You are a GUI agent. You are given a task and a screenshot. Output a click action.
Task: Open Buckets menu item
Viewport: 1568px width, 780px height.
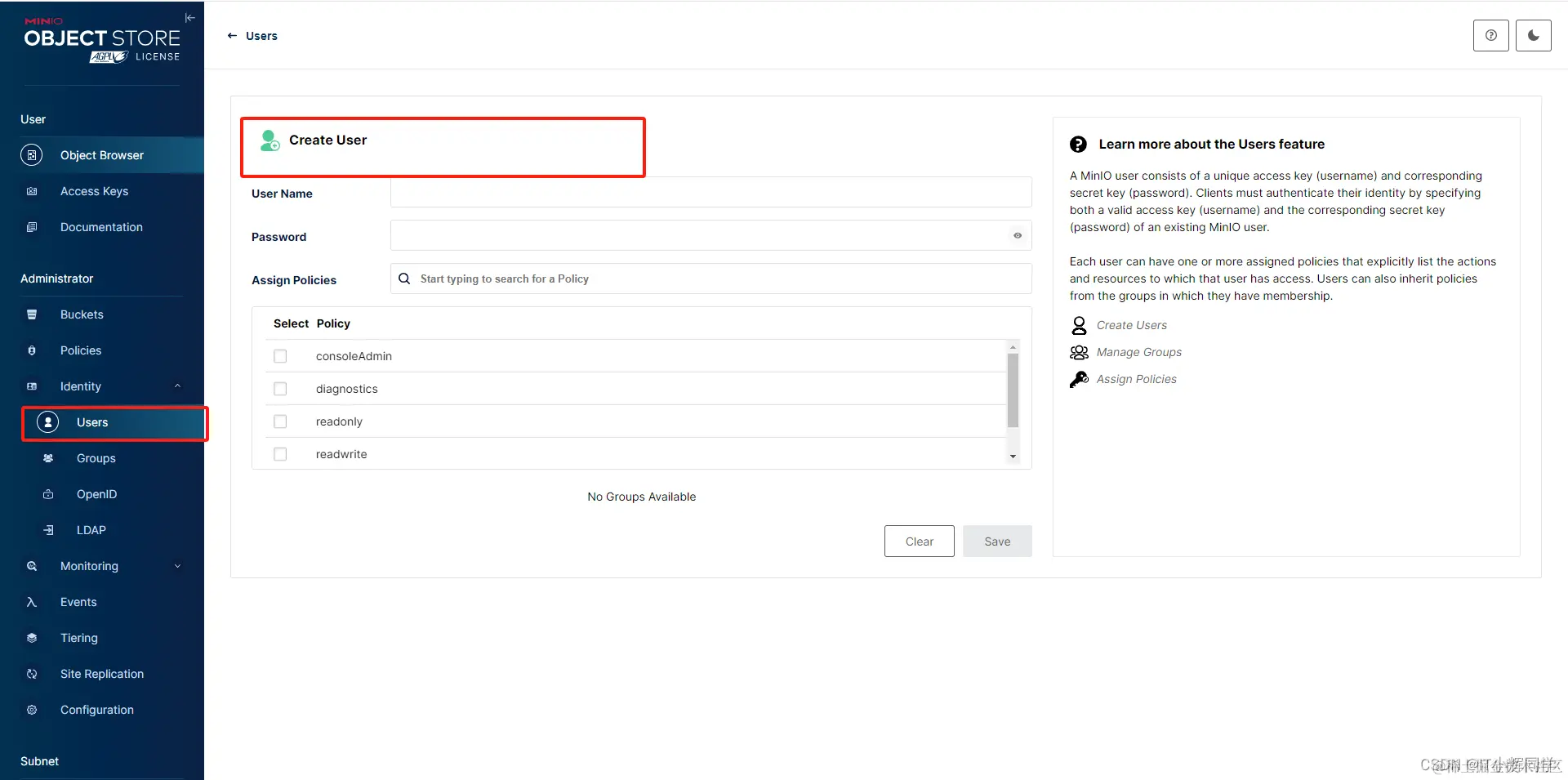click(102, 314)
